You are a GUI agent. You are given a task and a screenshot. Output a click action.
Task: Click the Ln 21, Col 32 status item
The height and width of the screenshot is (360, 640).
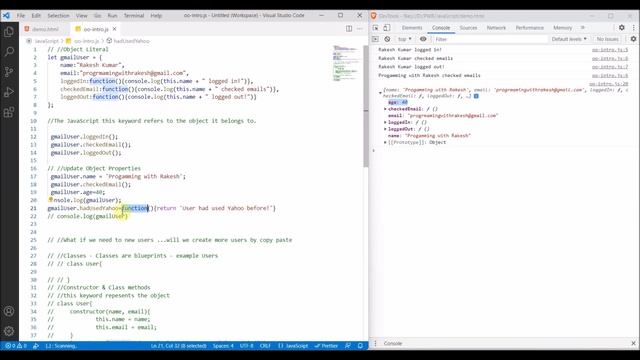click(x=179, y=346)
